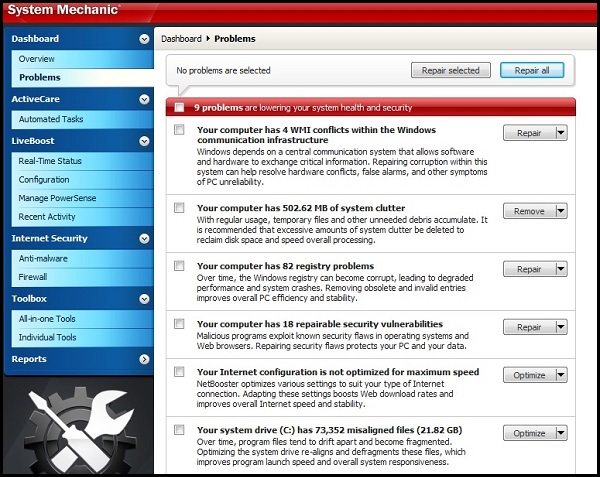Open dropdown arrow beside registry Repair button

pyautogui.click(x=561, y=269)
